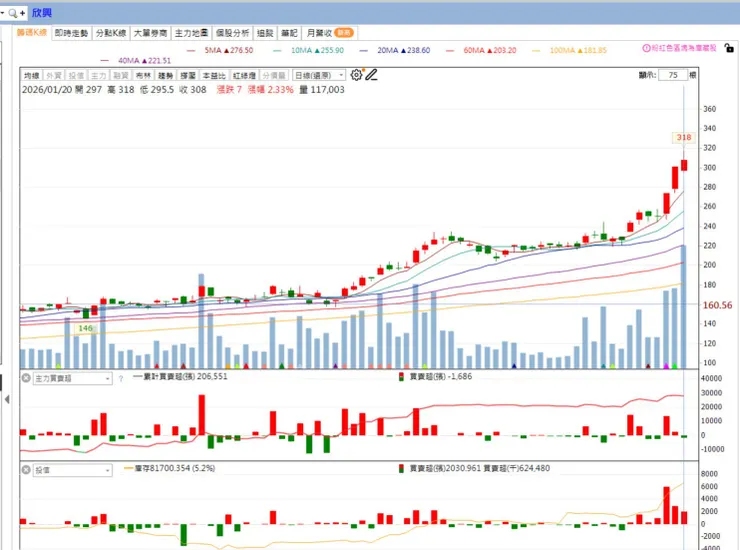Toggle the 布林 bands button
Image resolution: width=740 pixels, height=550 pixels.
(x=143, y=76)
